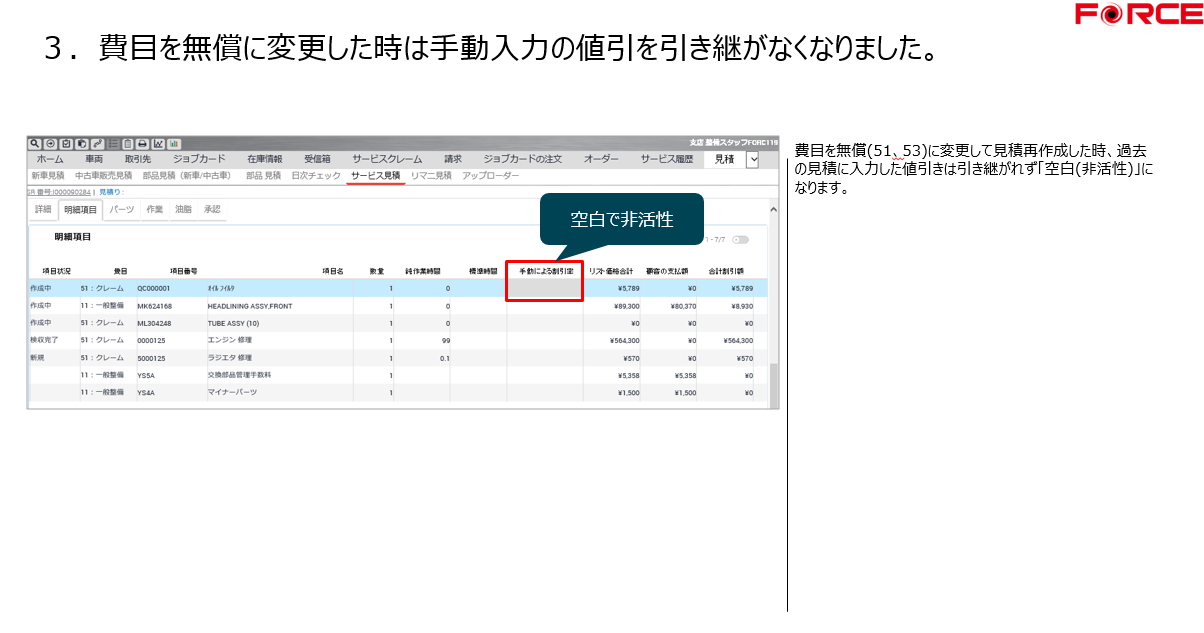
Task: Select the HEADLINING ASSY,FRONT row
Action: click(x=250, y=306)
